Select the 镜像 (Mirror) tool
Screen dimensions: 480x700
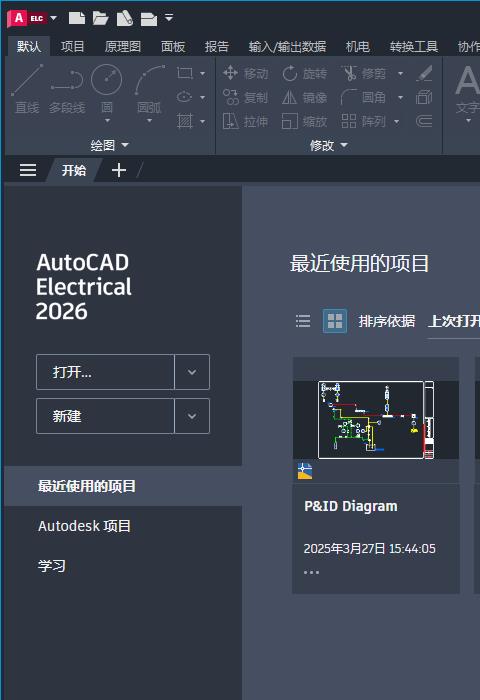(x=305, y=97)
